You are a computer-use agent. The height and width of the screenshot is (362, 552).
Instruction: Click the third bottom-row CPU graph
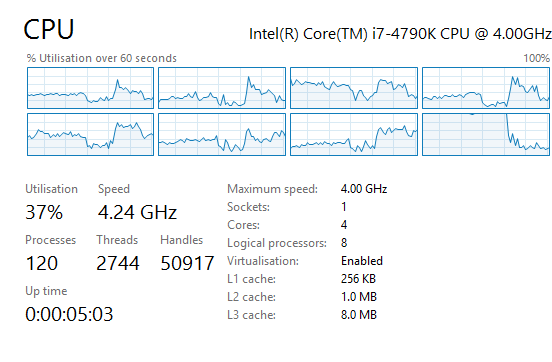click(354, 135)
